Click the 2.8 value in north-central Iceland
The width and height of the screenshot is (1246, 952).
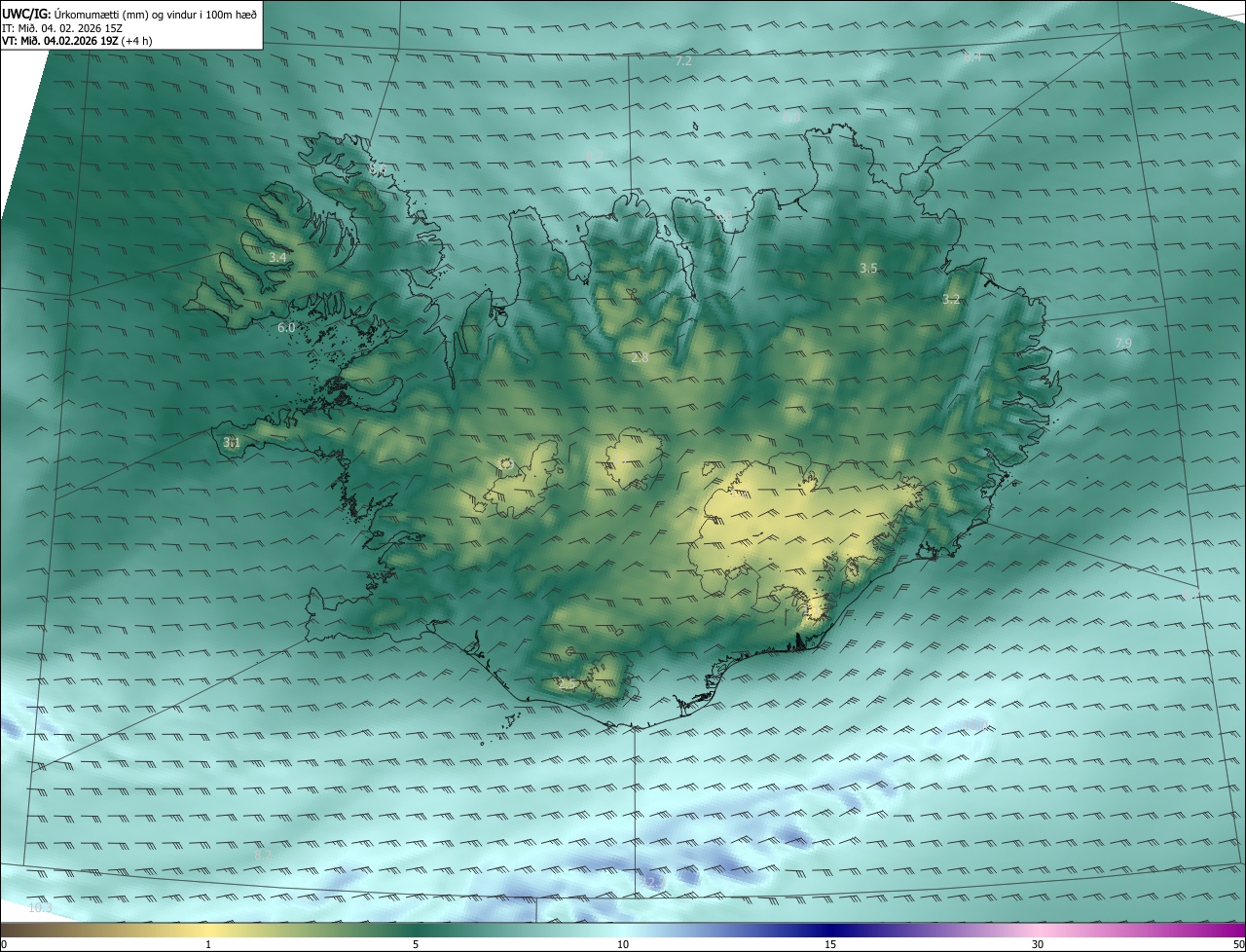coord(640,358)
